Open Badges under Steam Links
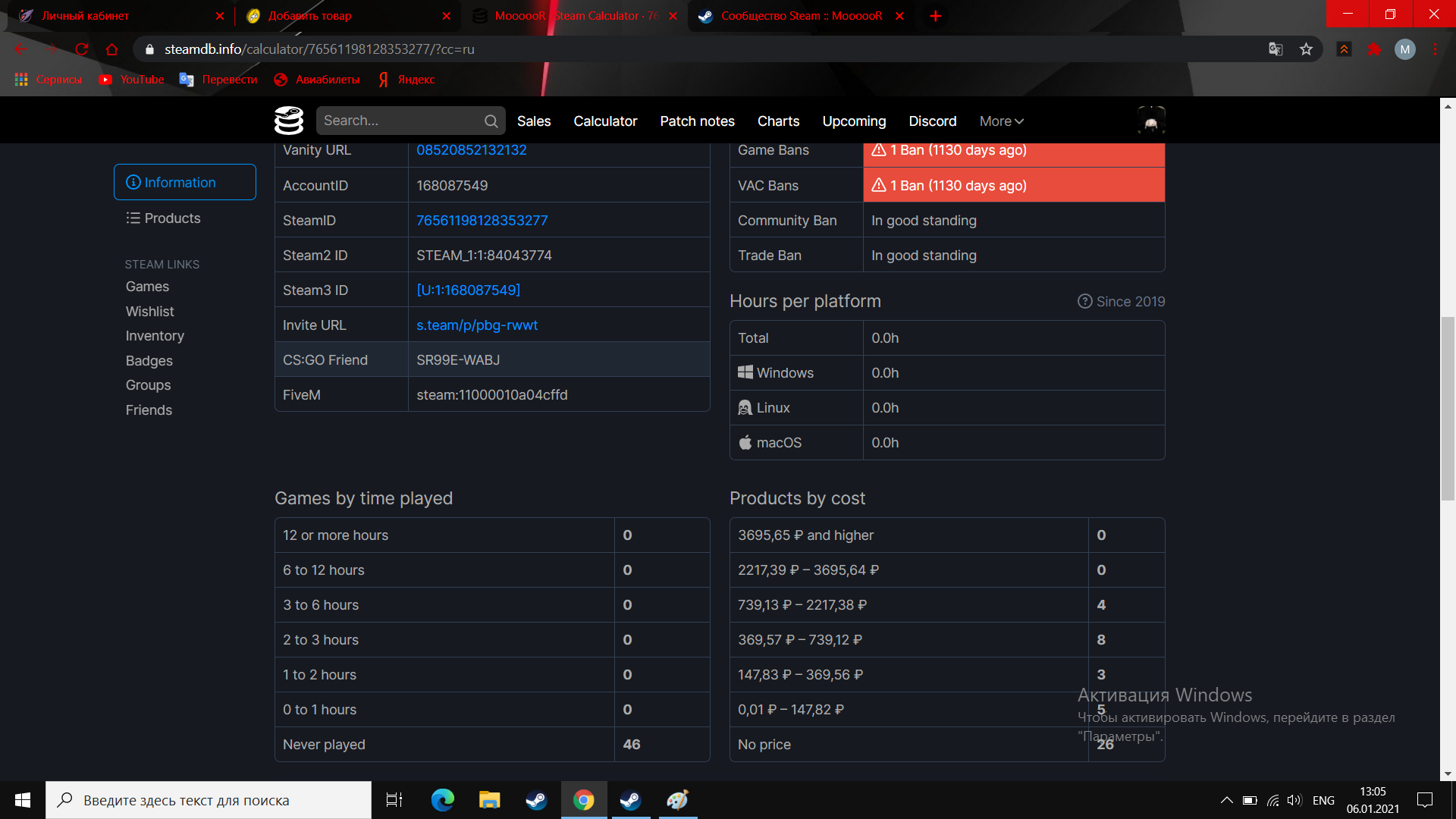 coord(149,361)
